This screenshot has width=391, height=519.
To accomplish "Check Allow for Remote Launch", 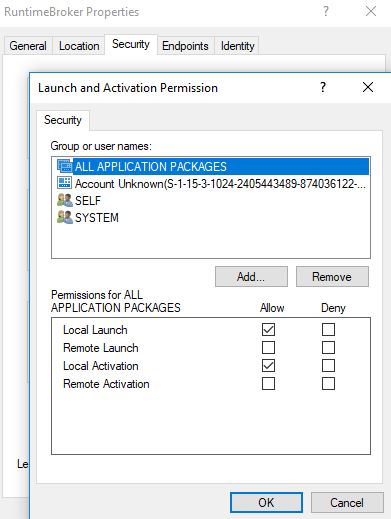I will point(268,348).
